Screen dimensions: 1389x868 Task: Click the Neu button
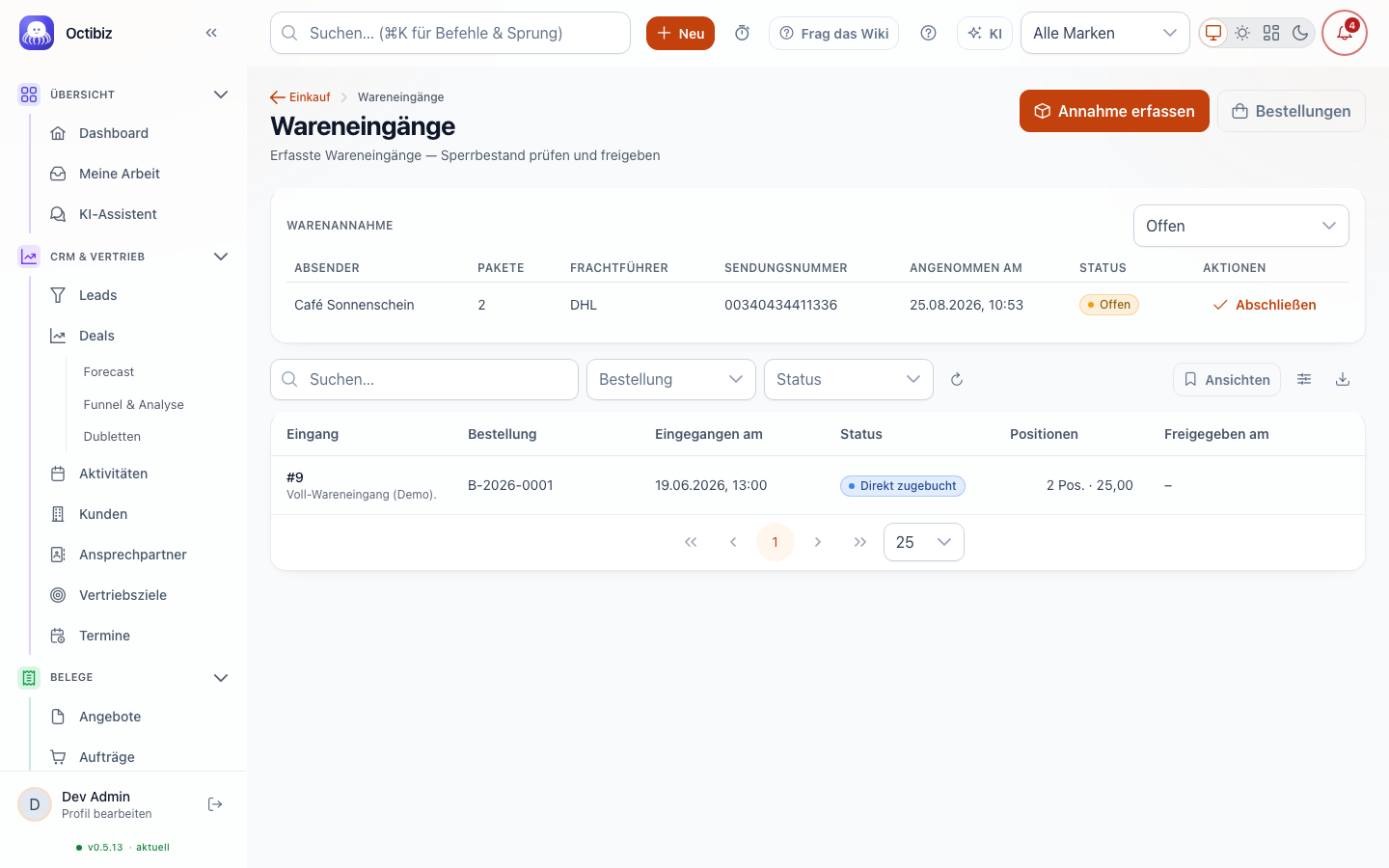(680, 33)
